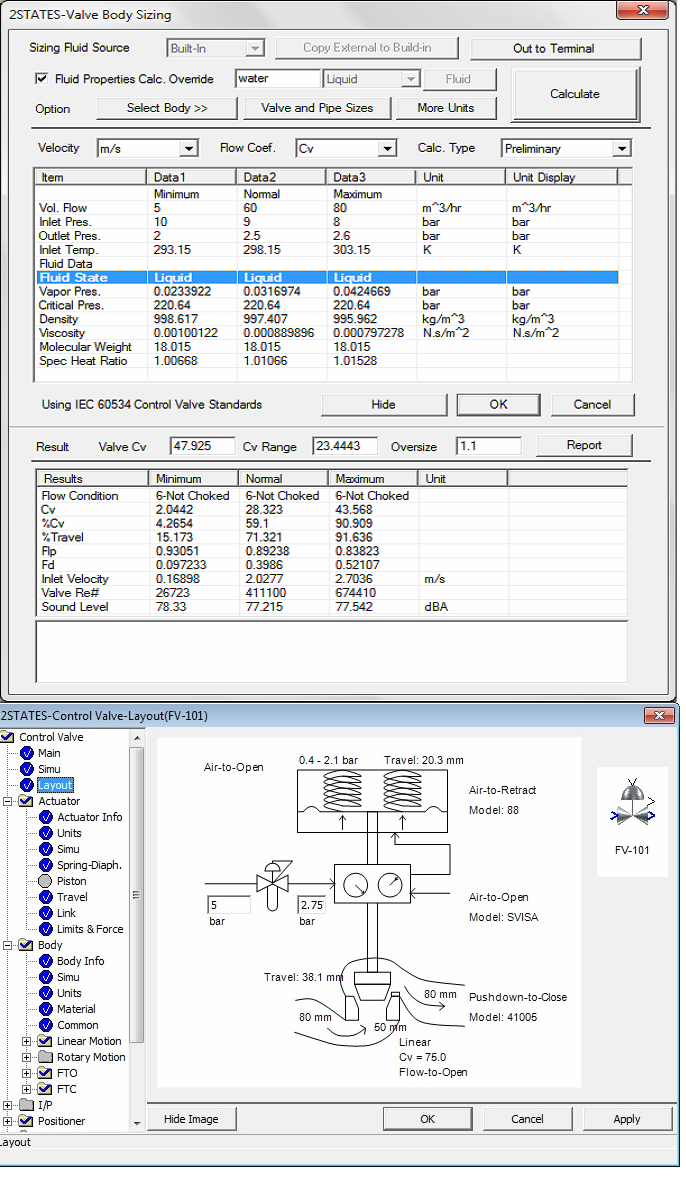Image resolution: width=686 pixels, height=1178 pixels.
Task: Expand the I/P tree node
Action: (9, 1105)
